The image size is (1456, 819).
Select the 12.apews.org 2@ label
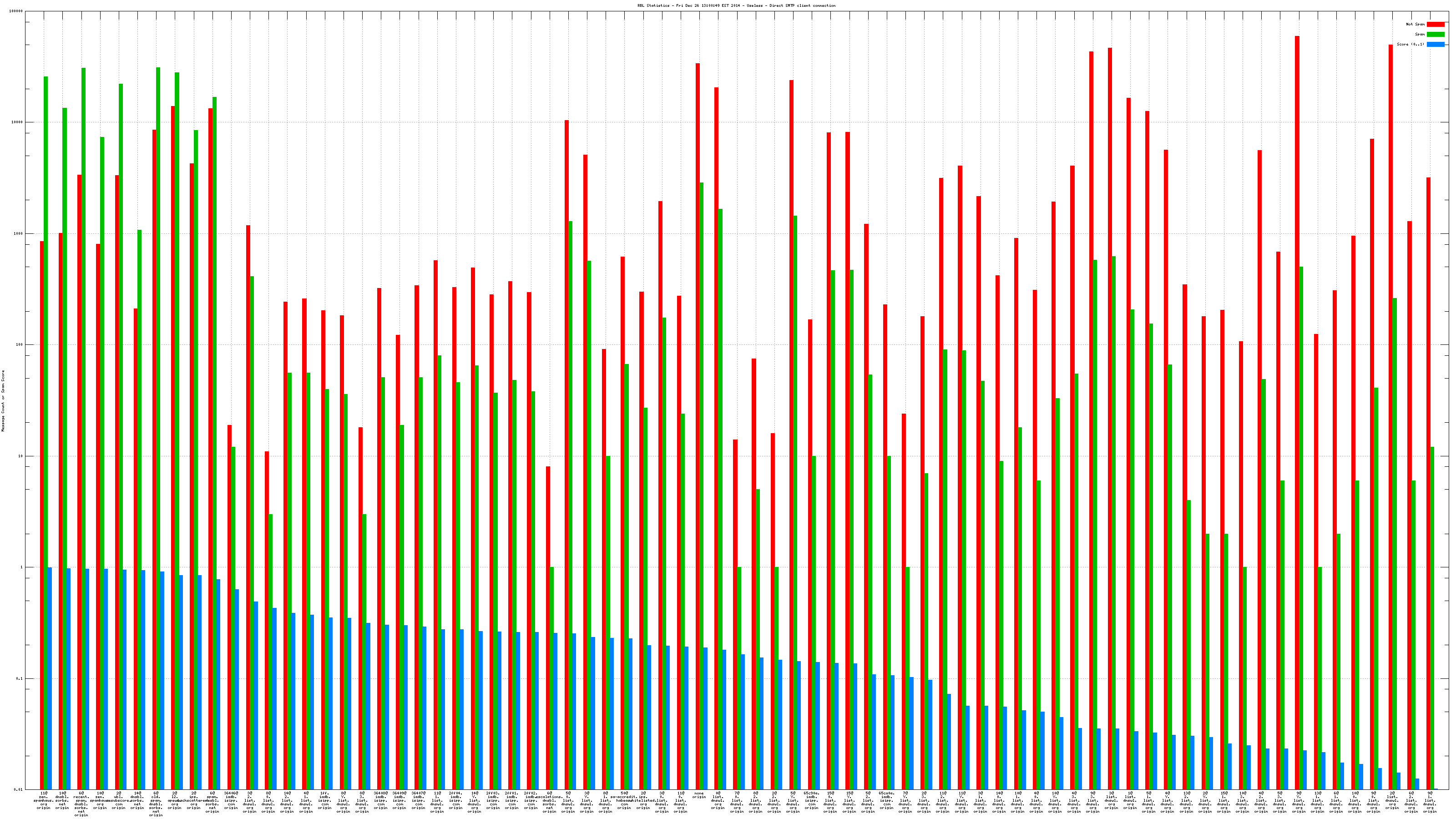click(x=175, y=800)
